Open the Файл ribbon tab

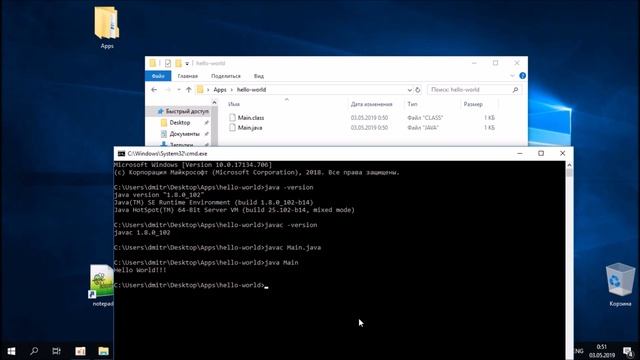tap(158, 76)
